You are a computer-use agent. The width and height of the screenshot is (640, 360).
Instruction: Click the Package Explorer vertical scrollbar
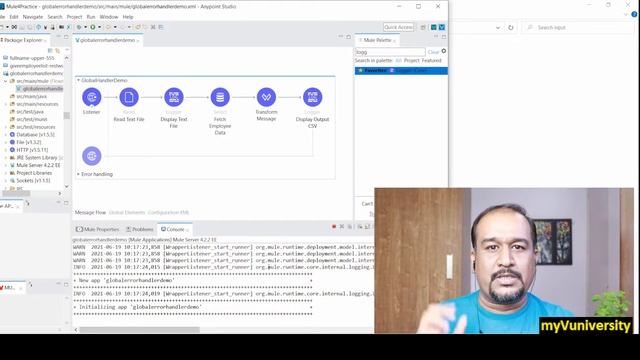(x=67, y=116)
